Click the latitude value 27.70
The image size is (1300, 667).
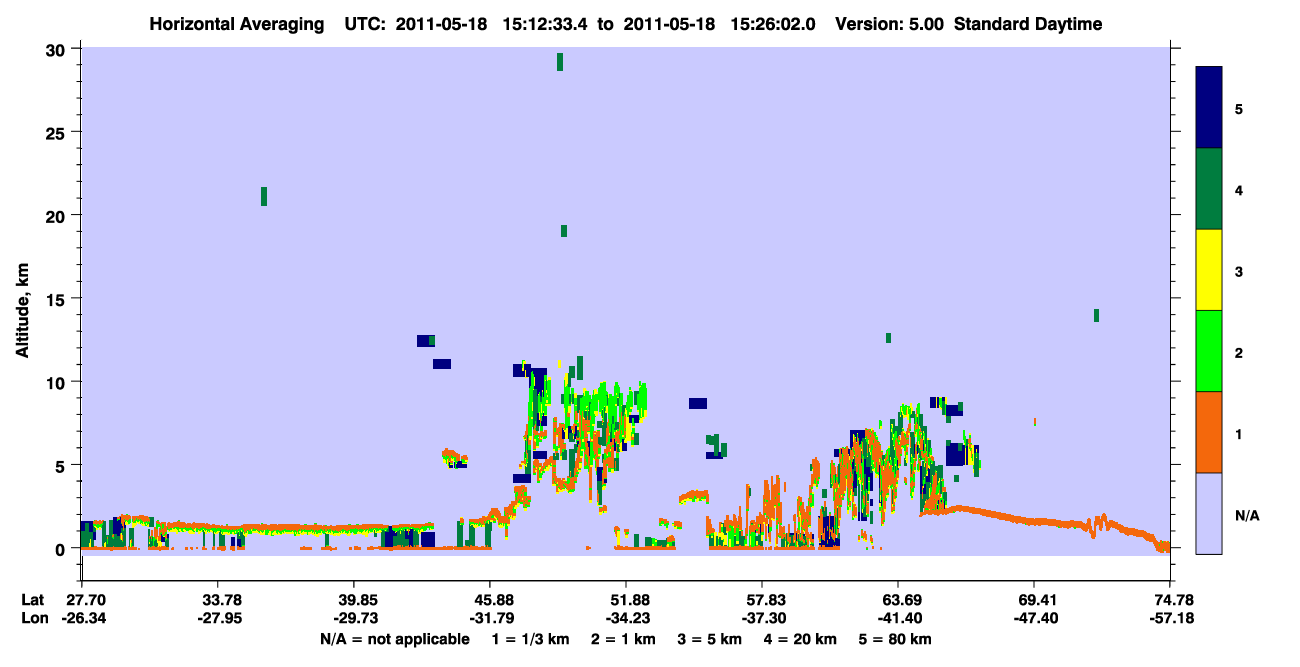coord(81,600)
